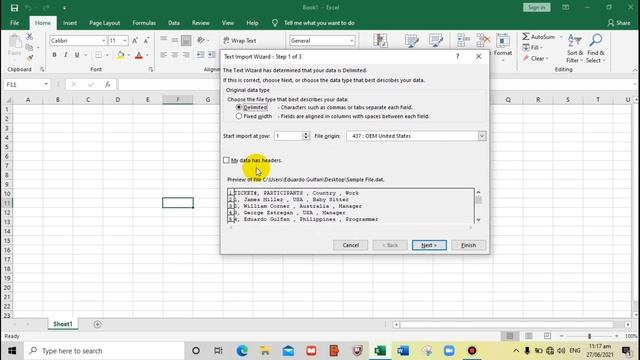Expand the Fill dropdown in Editing group
This screenshot has width=640, height=360.
(x=542, y=48)
